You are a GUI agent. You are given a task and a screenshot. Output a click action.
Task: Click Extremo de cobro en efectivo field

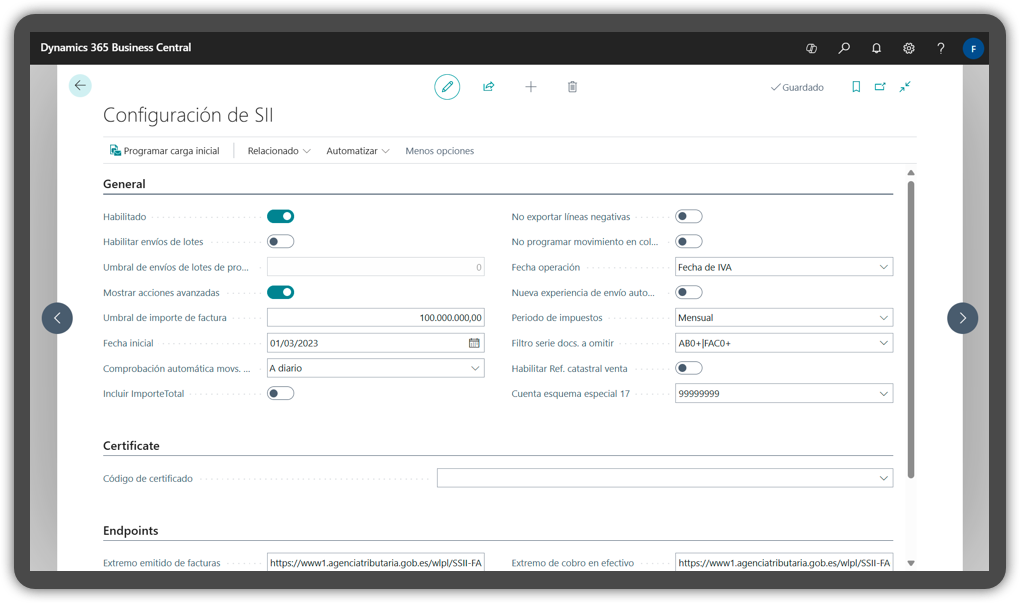[784, 563]
